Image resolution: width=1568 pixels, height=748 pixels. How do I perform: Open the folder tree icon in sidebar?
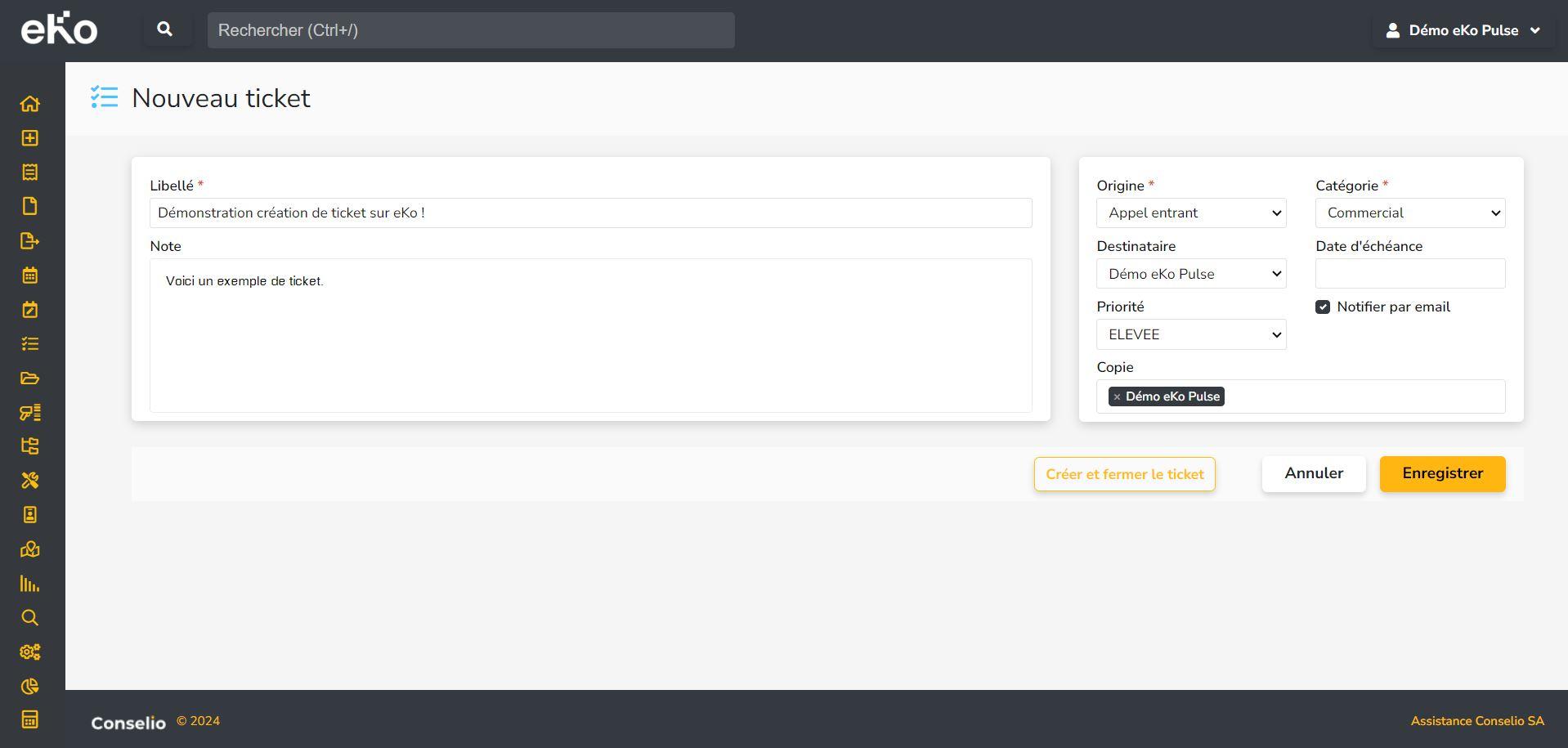pos(30,446)
